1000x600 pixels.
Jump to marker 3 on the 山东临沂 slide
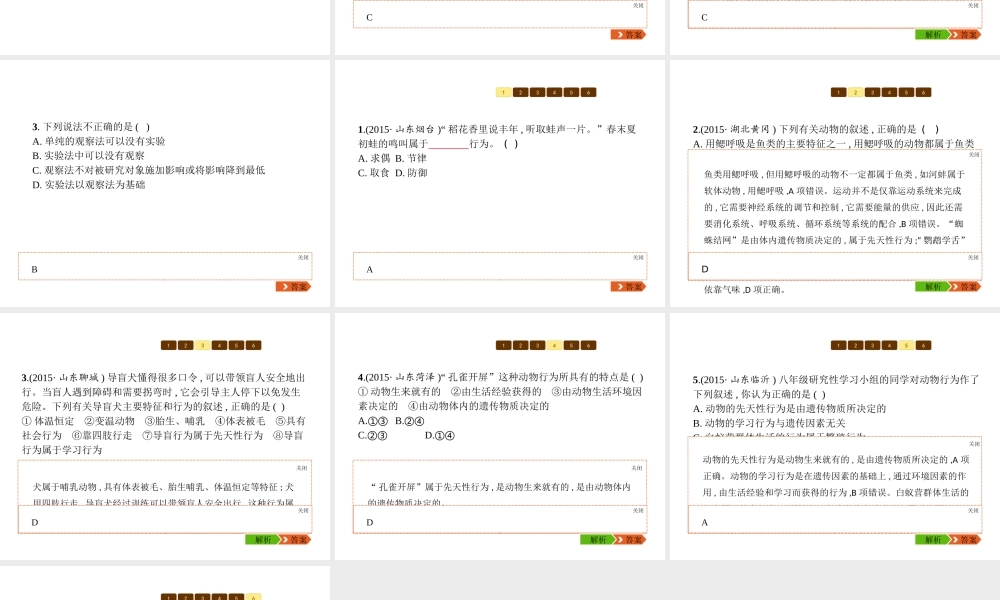click(x=872, y=346)
